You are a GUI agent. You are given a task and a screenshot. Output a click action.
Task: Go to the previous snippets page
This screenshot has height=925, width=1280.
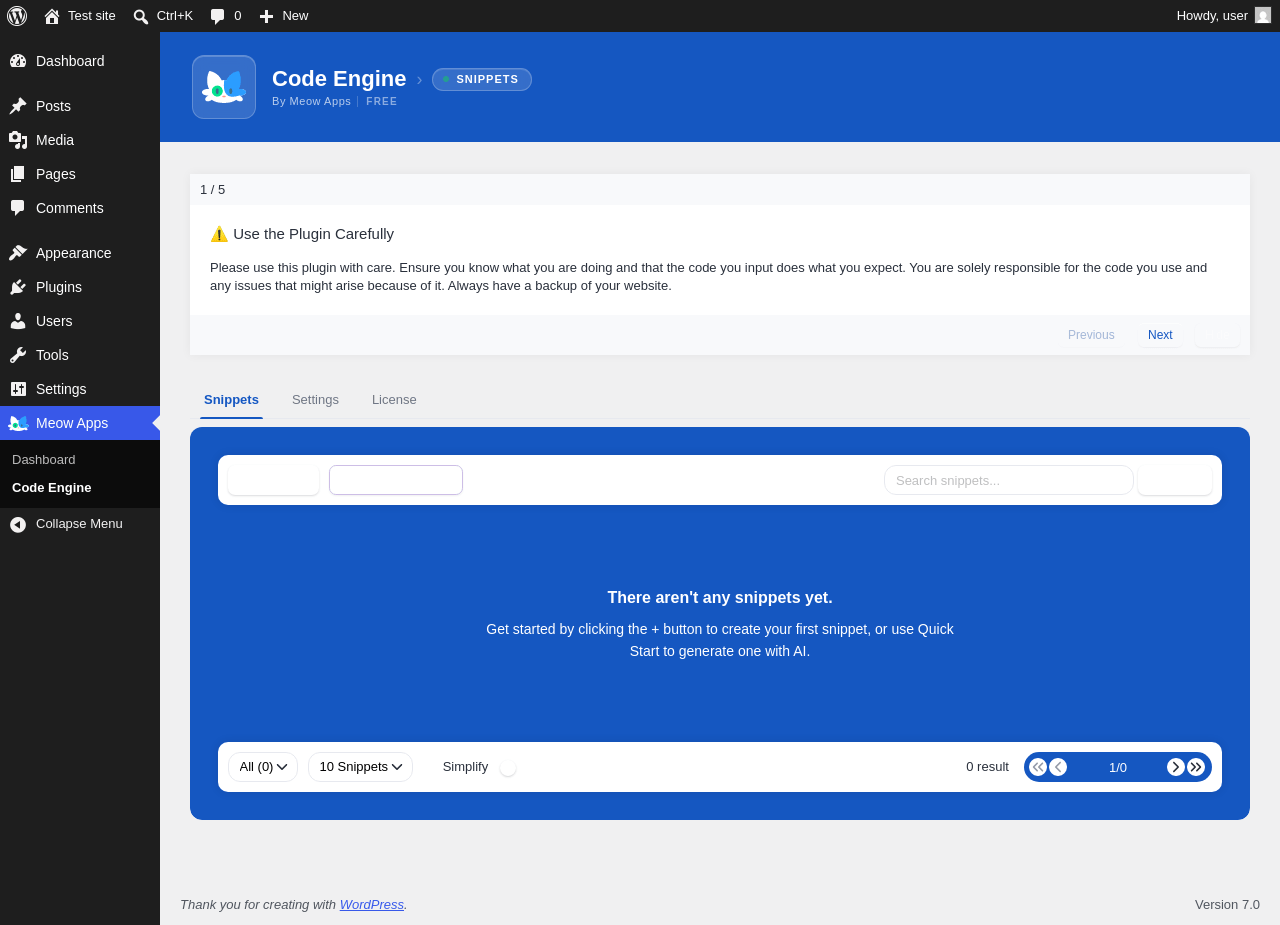coord(1058,767)
